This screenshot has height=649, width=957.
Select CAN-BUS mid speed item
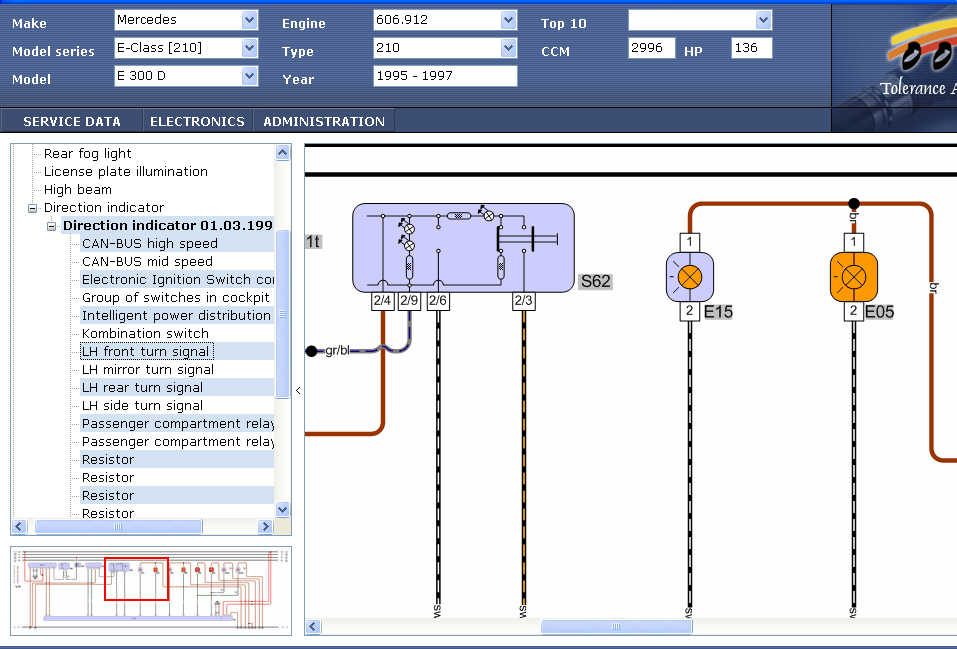pyautogui.click(x=147, y=262)
